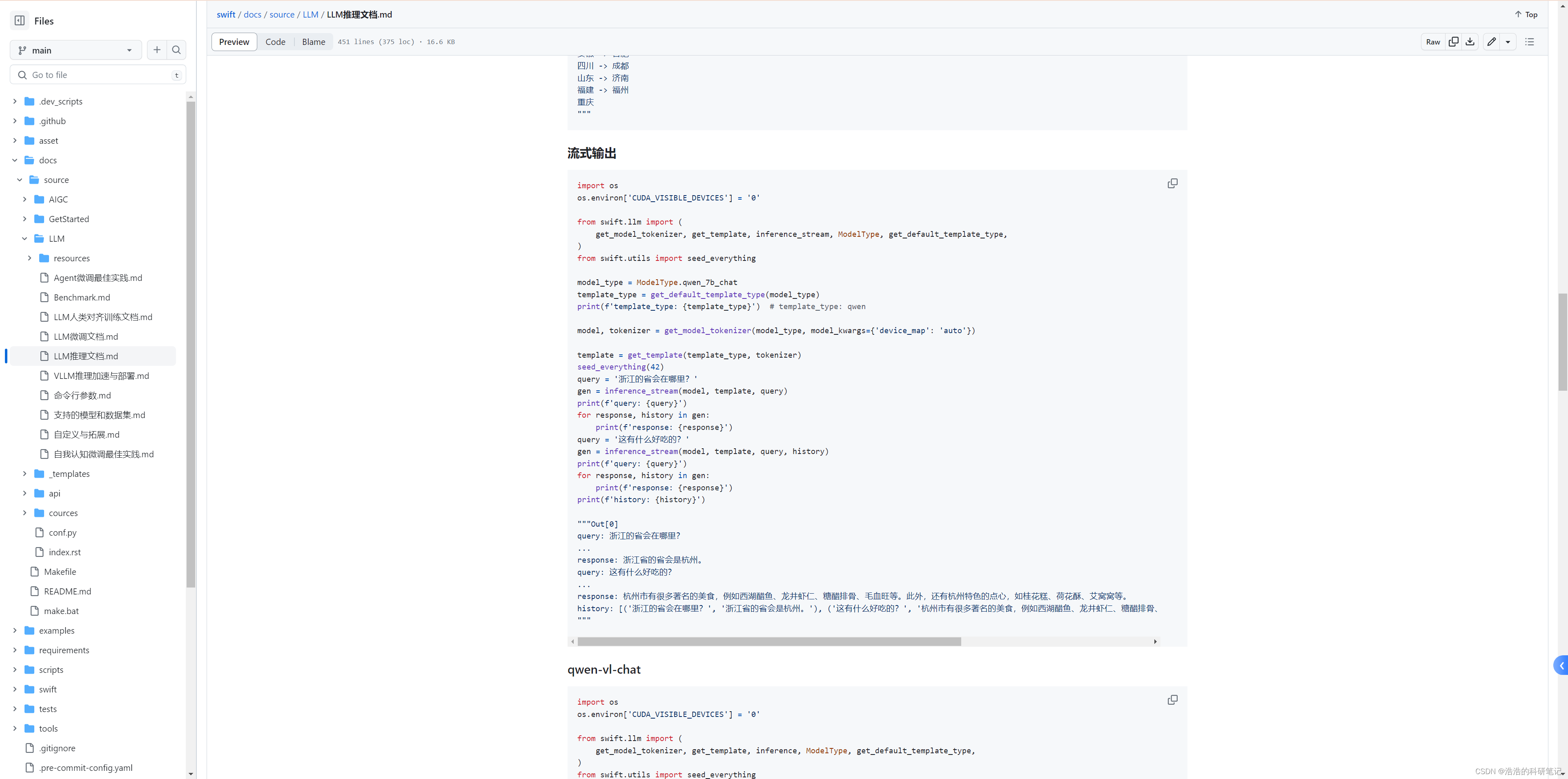Click Preview tab to view rendered

point(234,41)
